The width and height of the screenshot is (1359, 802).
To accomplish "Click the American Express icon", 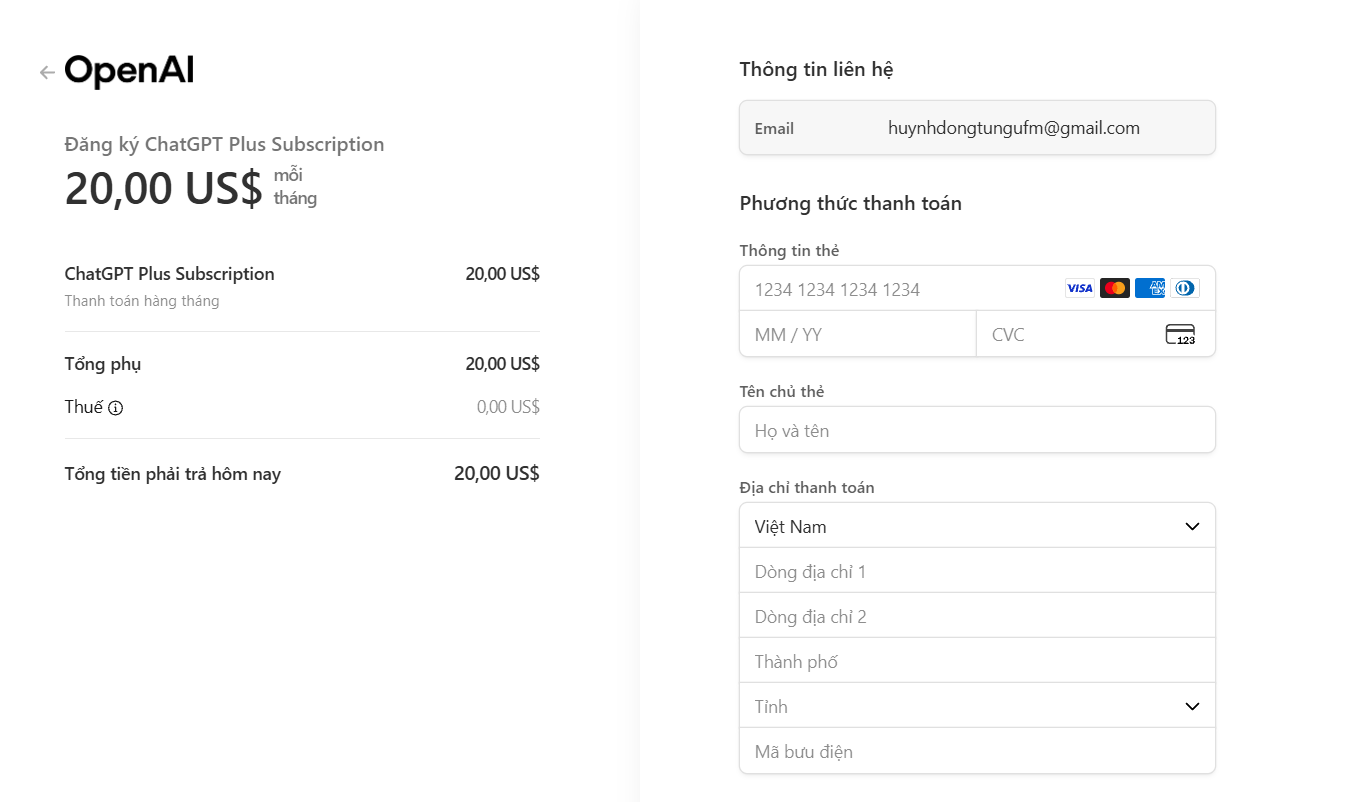I will [x=1150, y=288].
